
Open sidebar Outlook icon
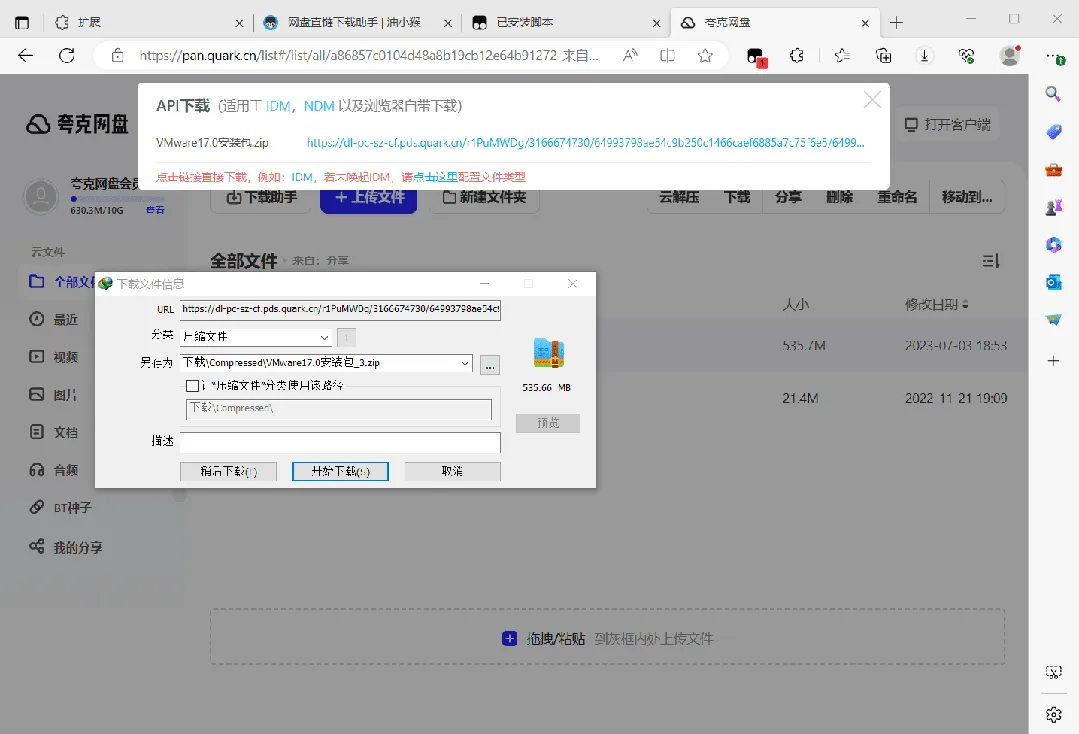[1053, 282]
